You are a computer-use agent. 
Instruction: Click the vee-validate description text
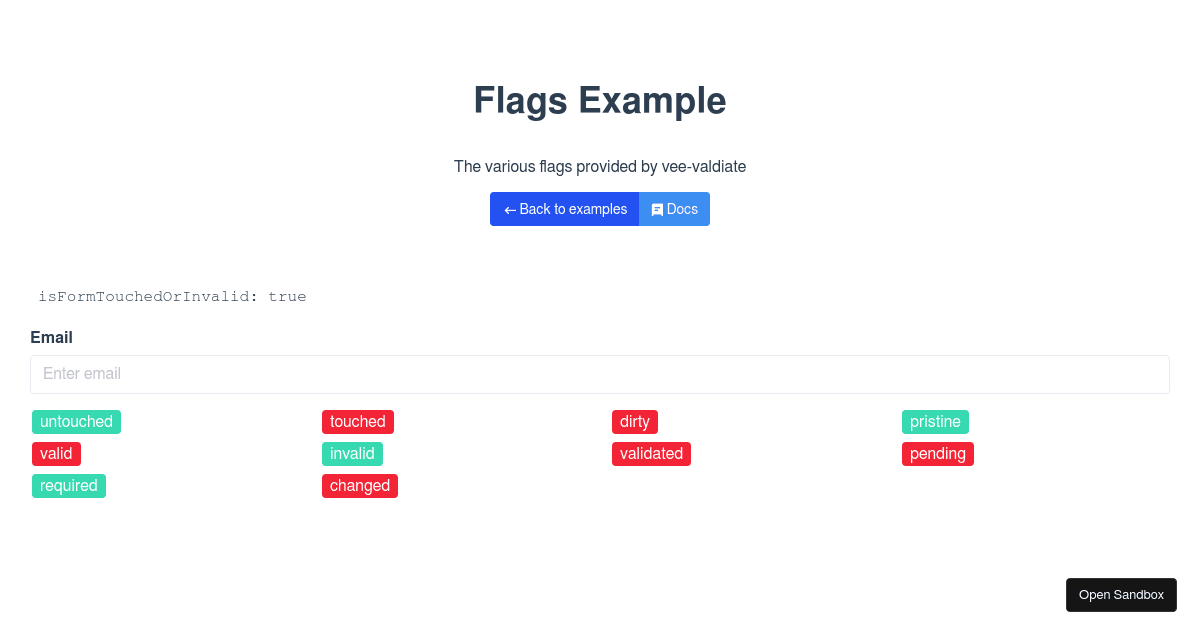coord(600,166)
